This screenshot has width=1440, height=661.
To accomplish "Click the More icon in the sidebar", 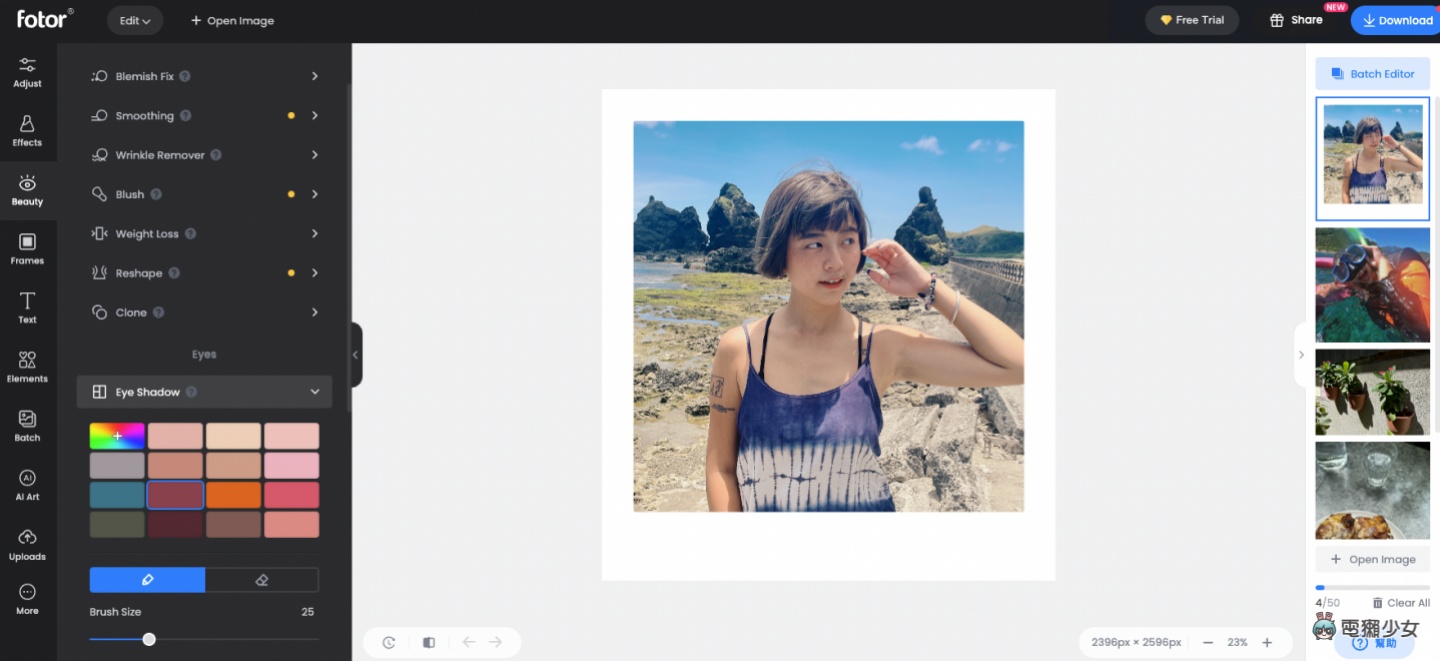I will [x=27, y=598].
